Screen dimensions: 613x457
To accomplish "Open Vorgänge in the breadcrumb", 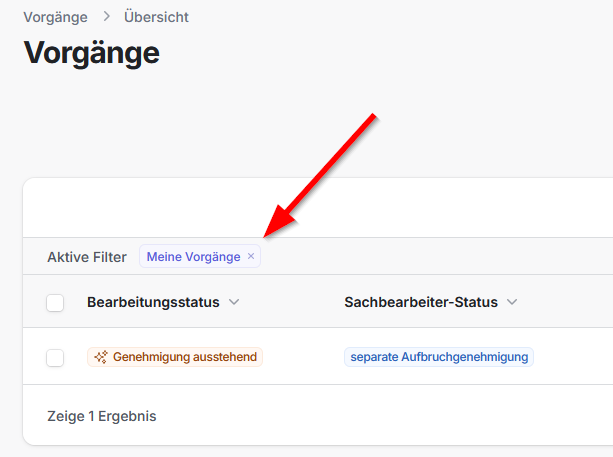I will point(55,17).
